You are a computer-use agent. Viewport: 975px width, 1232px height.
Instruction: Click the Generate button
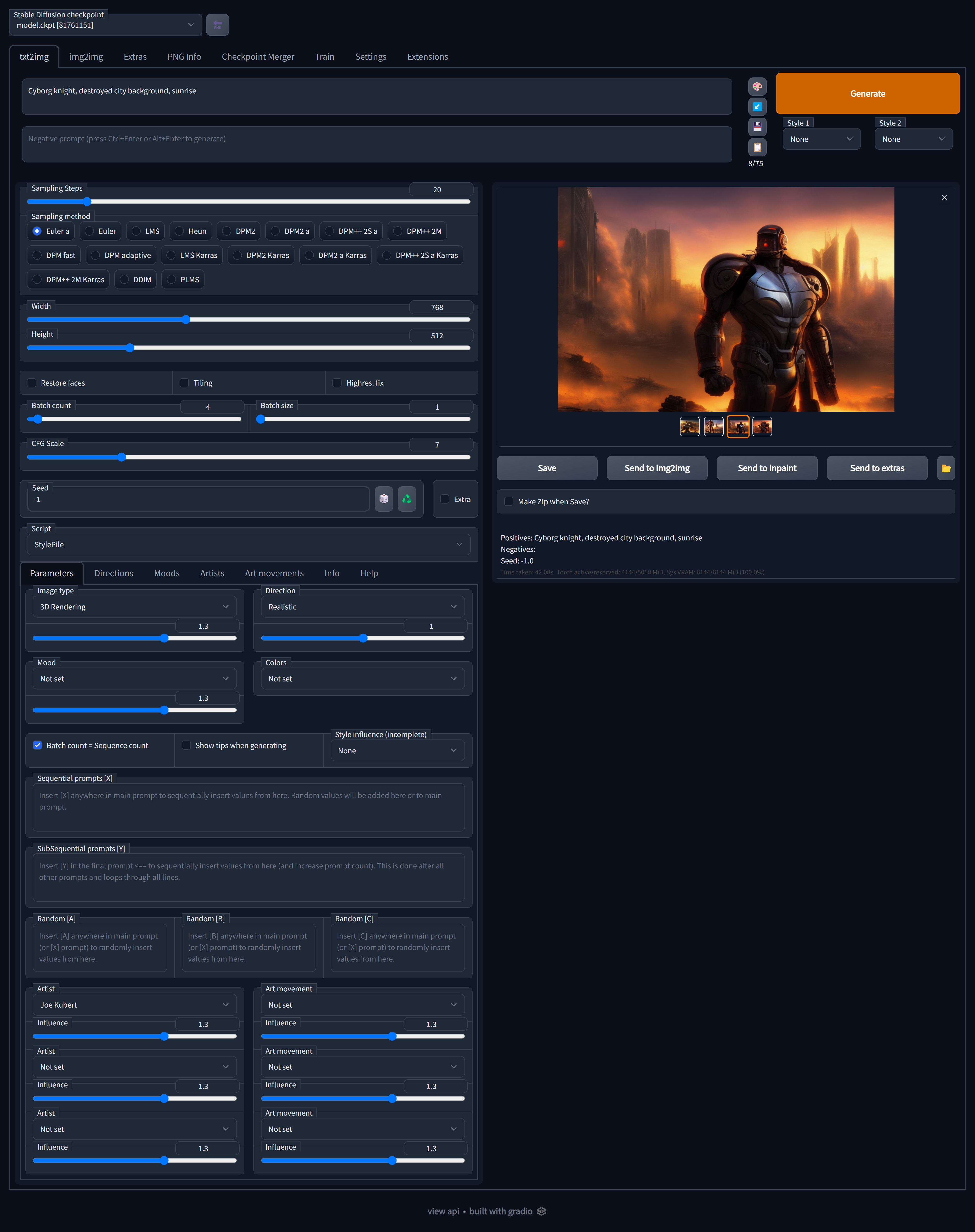click(x=868, y=94)
